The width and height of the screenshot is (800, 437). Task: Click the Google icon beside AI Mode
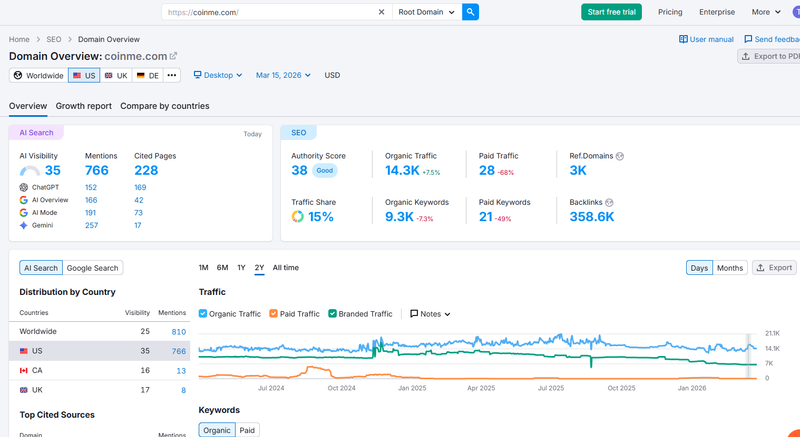coord(23,213)
